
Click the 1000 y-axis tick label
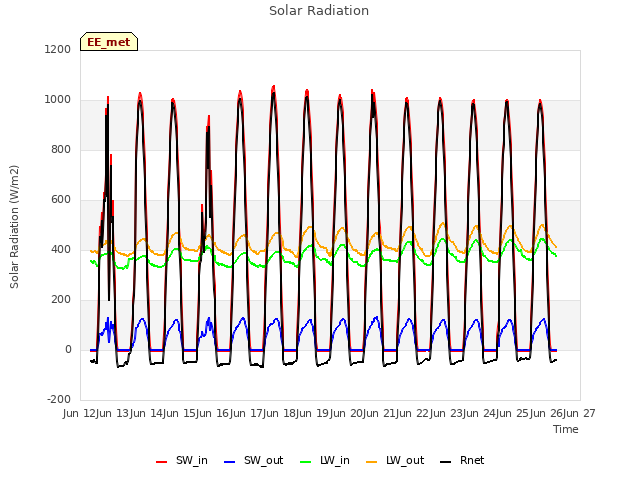coord(58,100)
